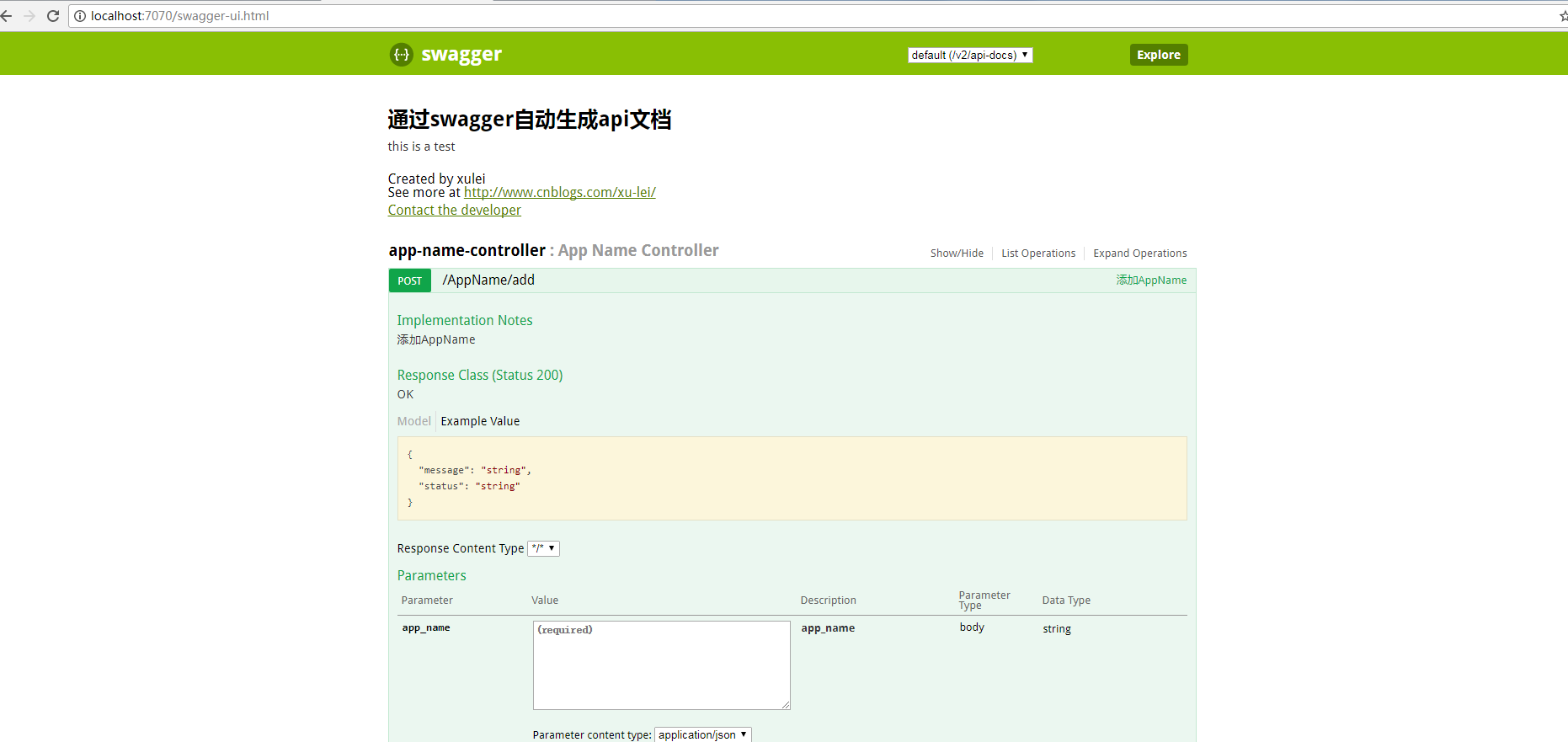Open the cnblogs.com/xu-lei link
Viewport: 1568px width, 742px height.
(x=560, y=192)
